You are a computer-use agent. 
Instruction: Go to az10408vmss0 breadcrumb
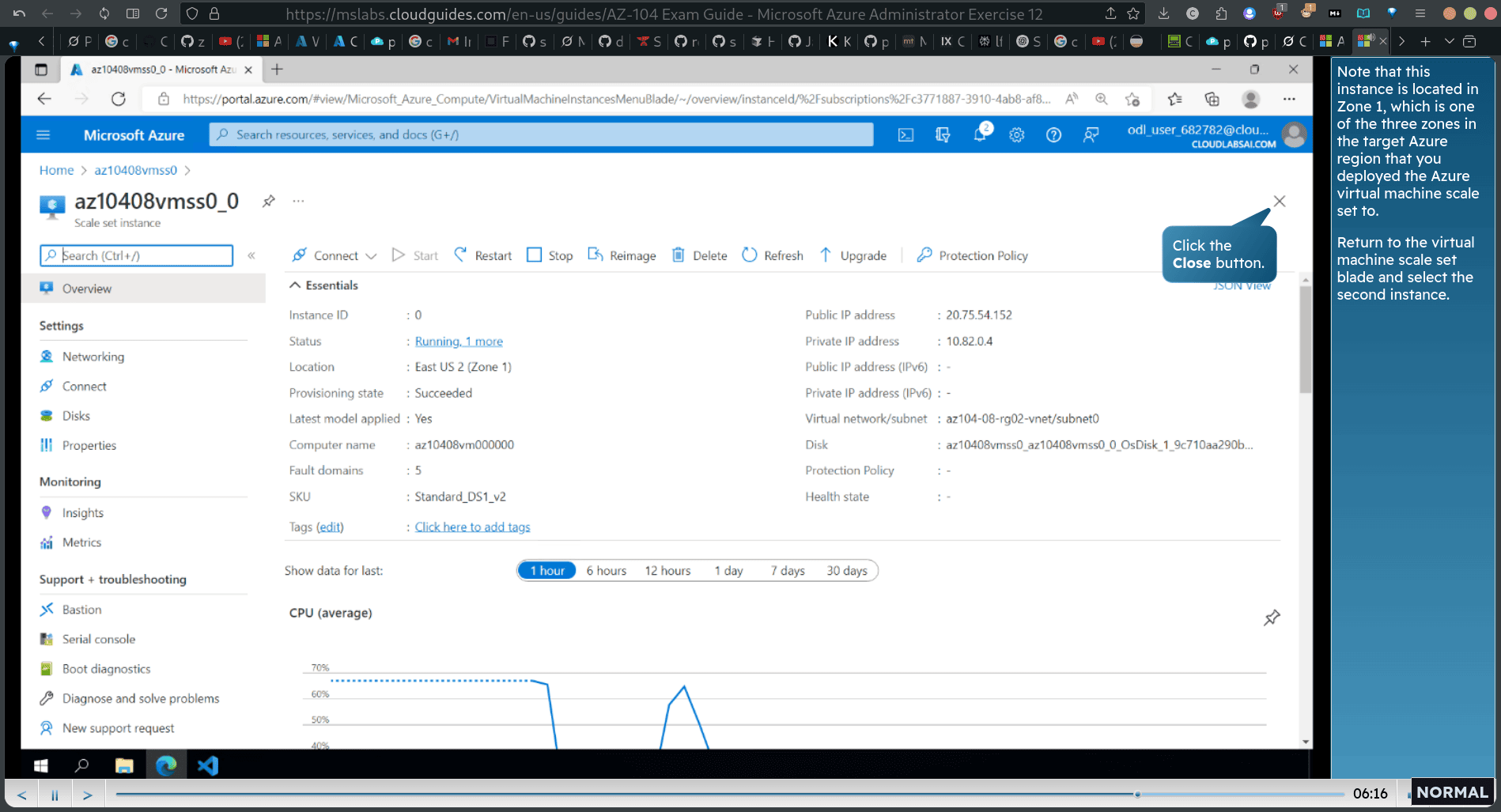tap(135, 170)
